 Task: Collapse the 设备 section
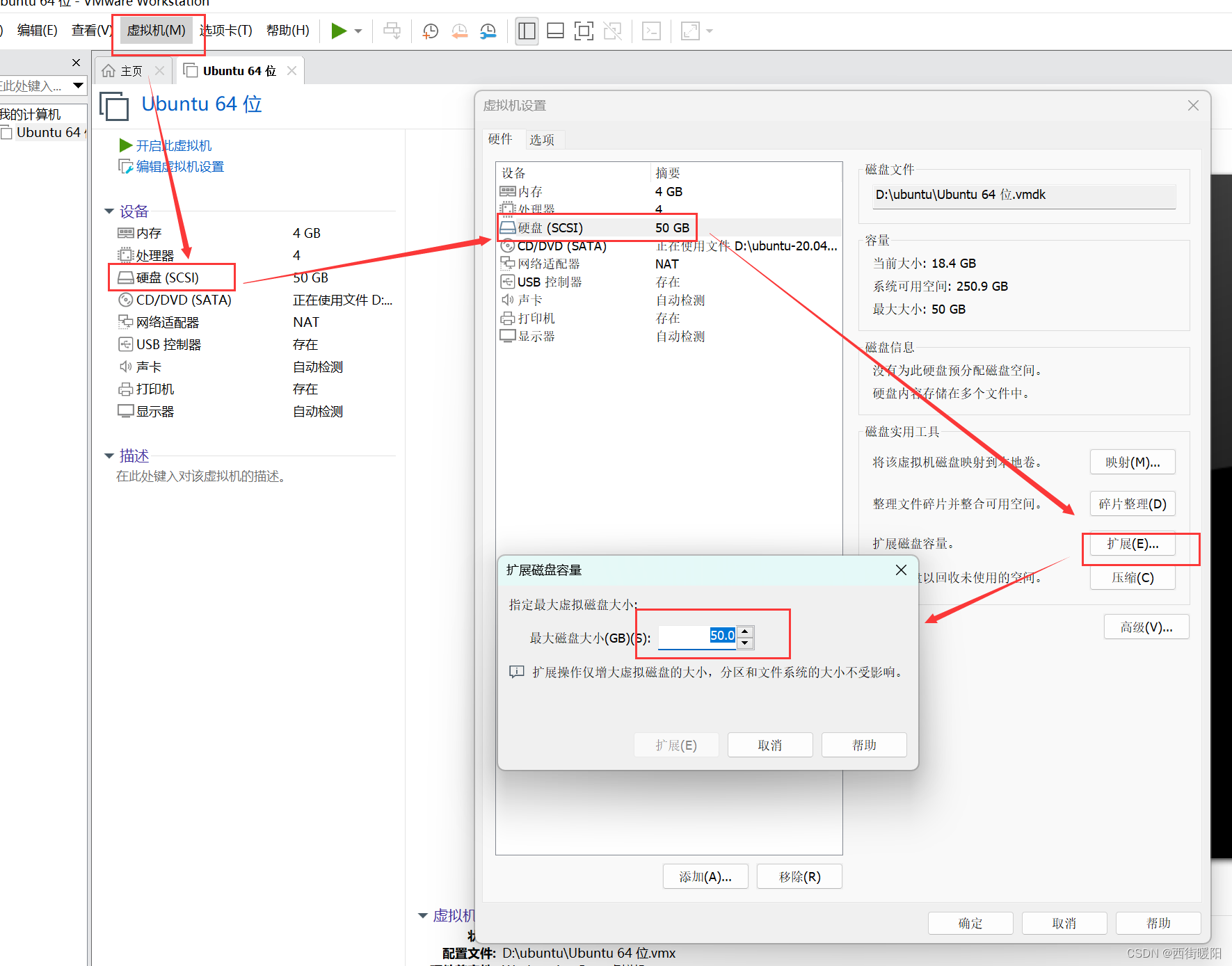(109, 211)
